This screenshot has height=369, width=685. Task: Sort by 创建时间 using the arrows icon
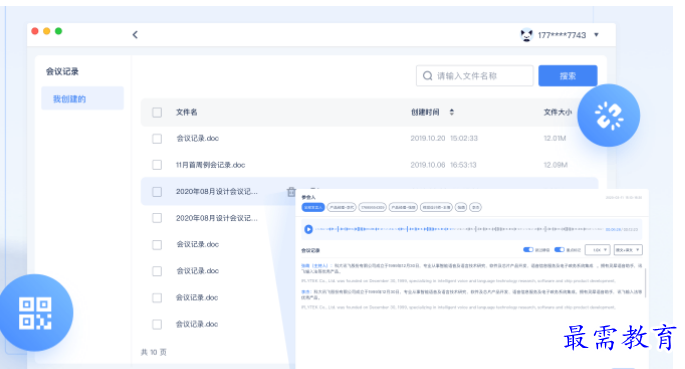point(452,112)
